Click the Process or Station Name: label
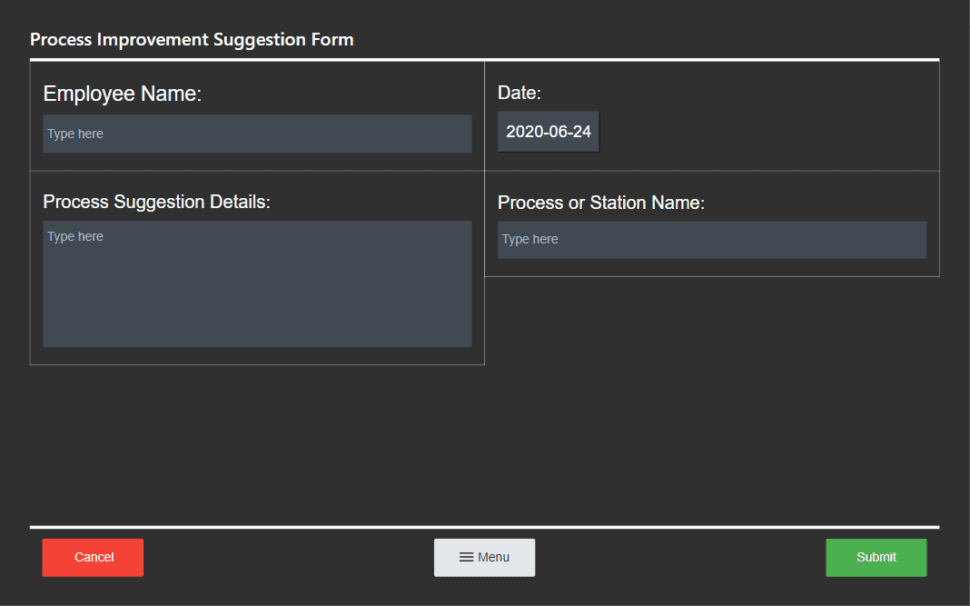970x606 pixels. click(x=601, y=203)
